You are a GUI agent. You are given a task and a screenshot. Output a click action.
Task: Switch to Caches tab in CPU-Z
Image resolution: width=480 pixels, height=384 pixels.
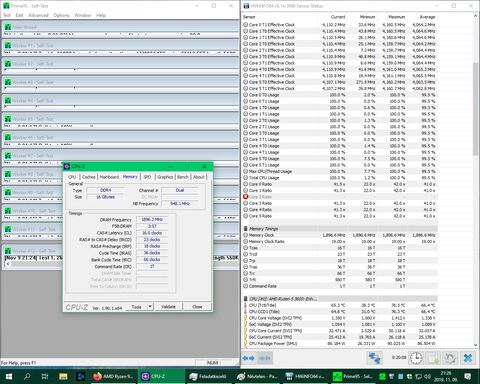(x=89, y=177)
